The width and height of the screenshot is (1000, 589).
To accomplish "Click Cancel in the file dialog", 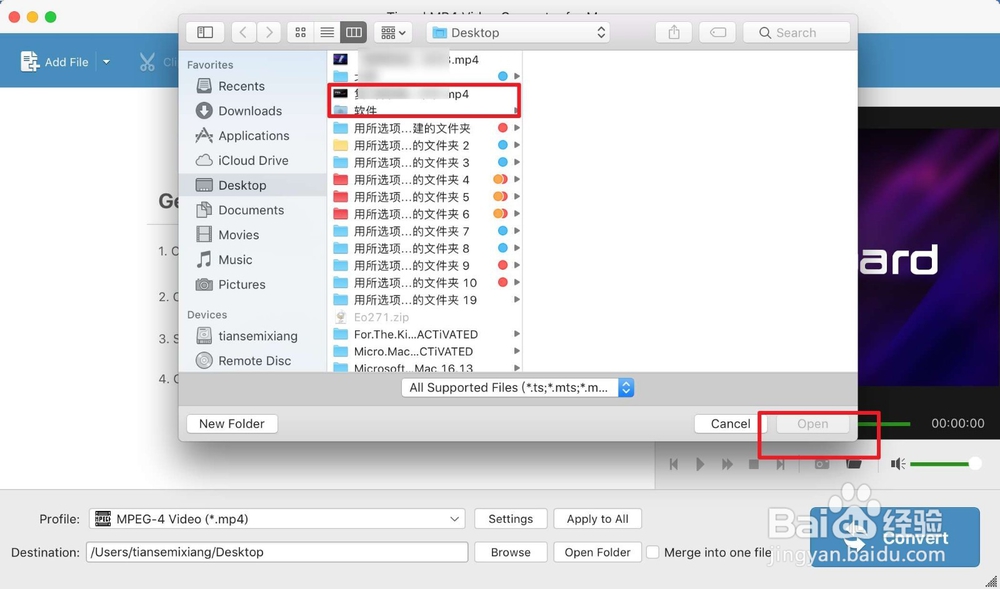I will pyautogui.click(x=730, y=424).
